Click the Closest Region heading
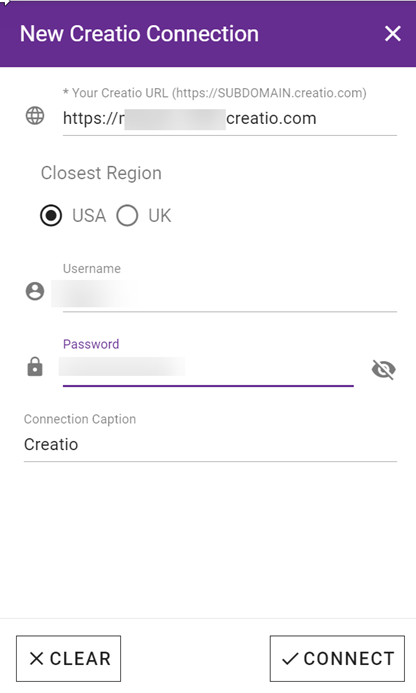416x693 pixels. [x=101, y=173]
